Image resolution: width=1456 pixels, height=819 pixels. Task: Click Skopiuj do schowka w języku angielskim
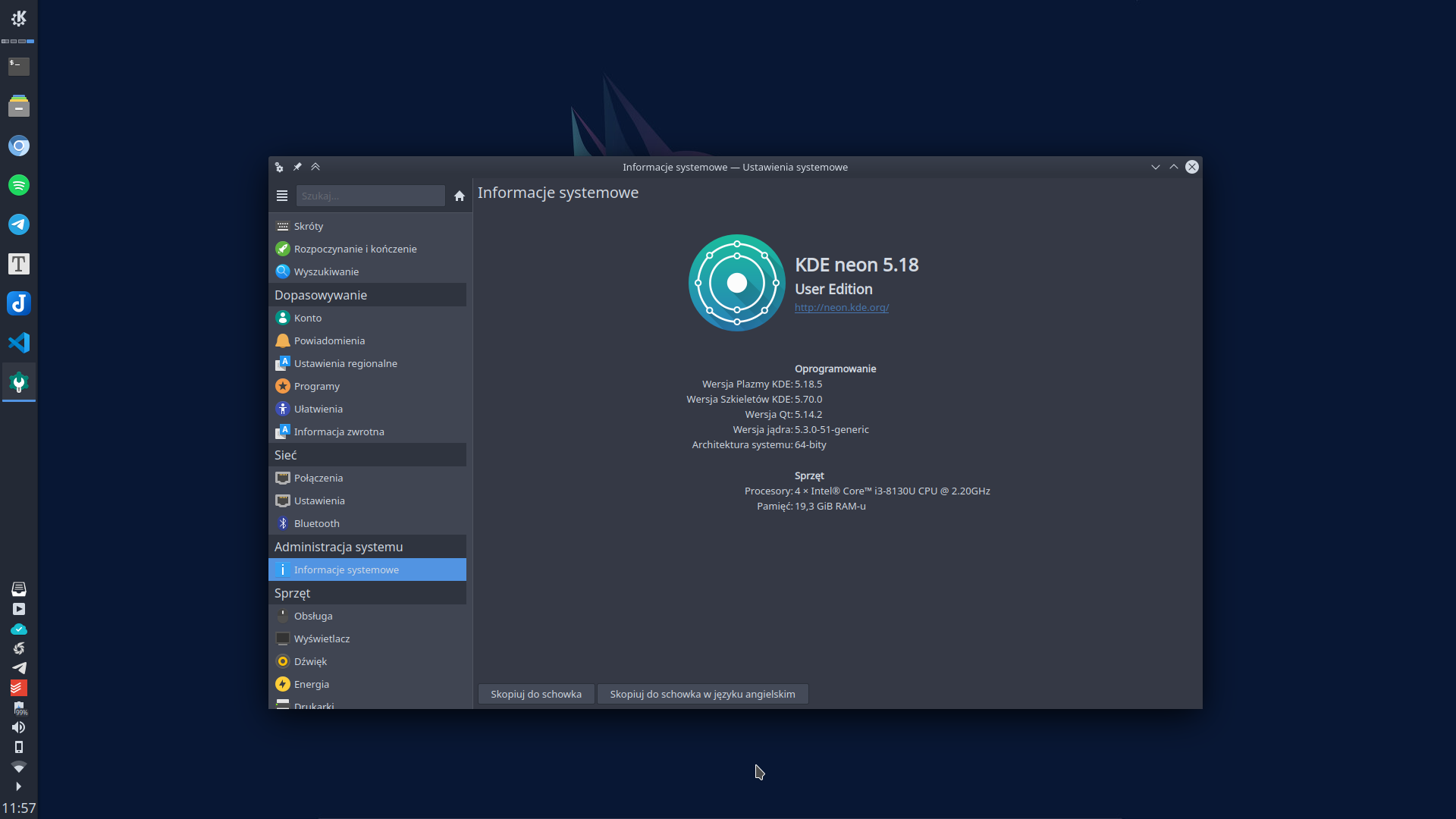[x=702, y=694]
